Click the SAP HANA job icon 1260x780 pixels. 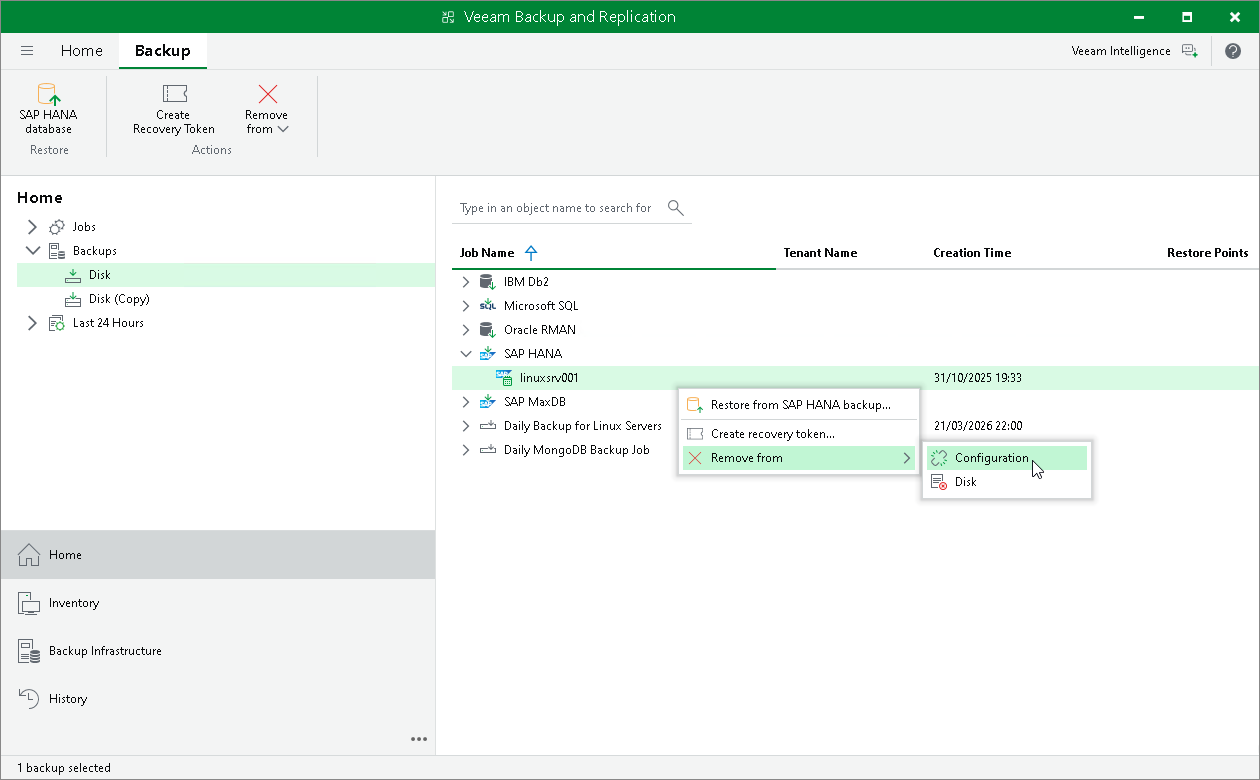pyautogui.click(x=488, y=354)
